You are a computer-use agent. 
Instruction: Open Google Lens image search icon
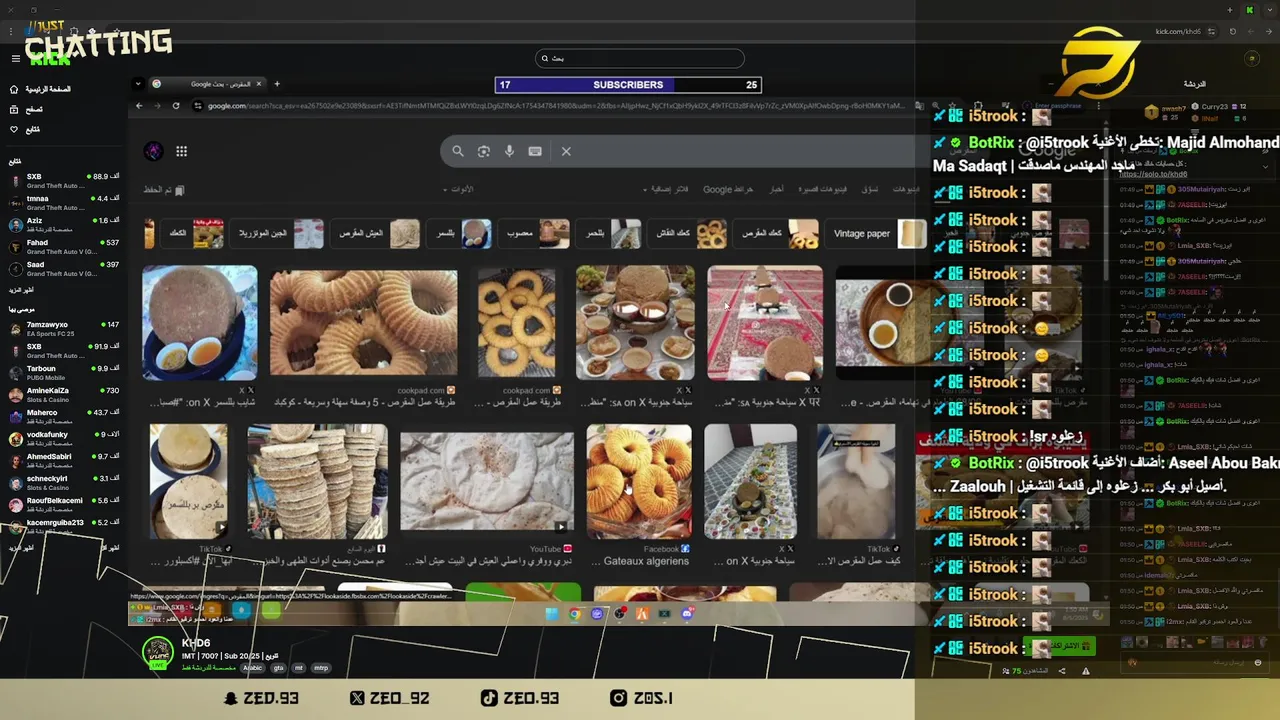[x=484, y=151]
